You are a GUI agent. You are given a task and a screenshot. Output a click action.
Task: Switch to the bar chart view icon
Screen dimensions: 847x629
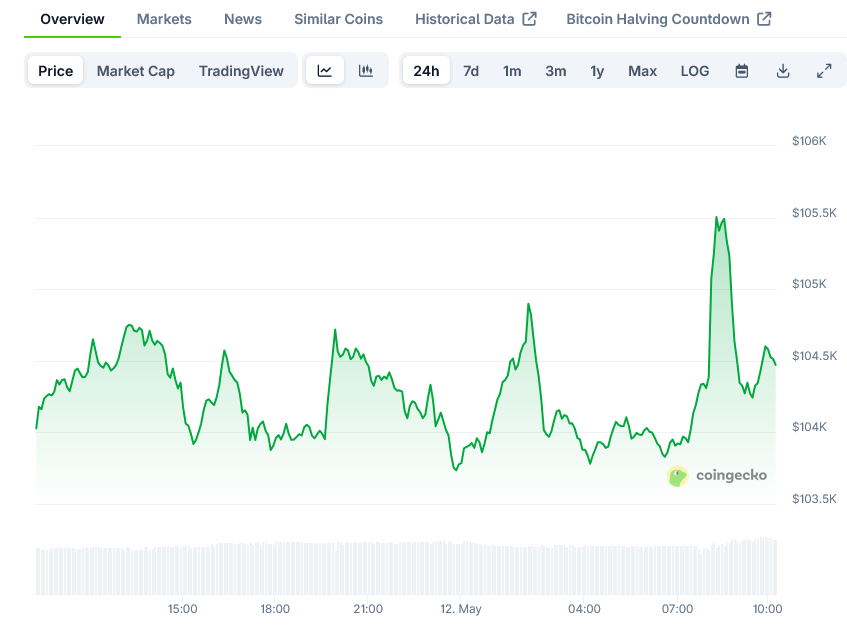366,70
